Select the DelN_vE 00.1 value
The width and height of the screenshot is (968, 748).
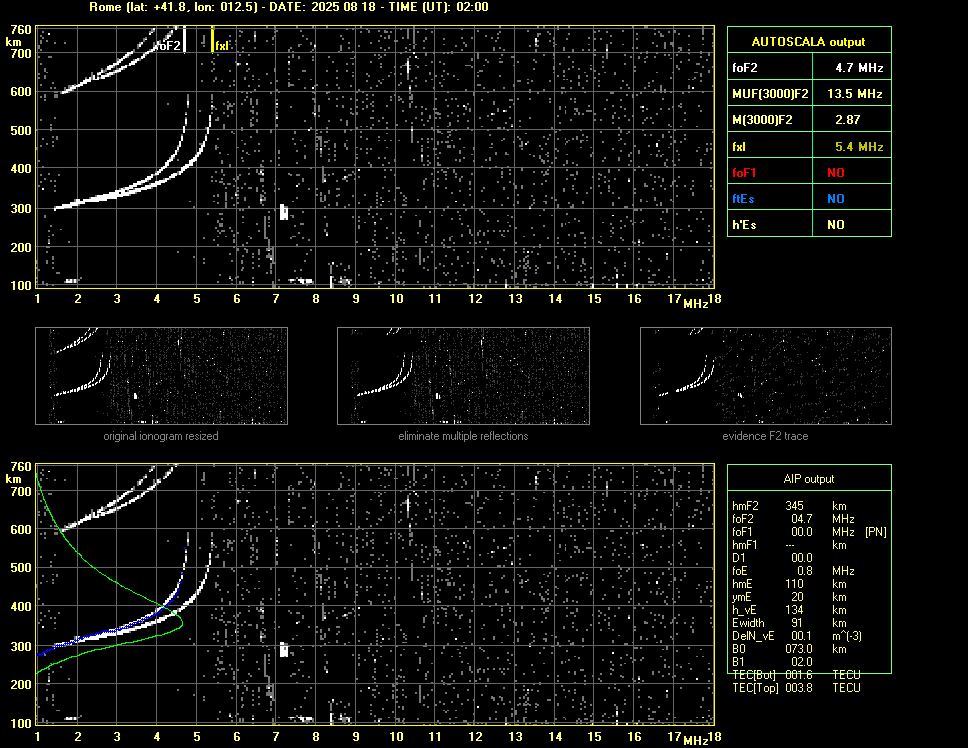click(x=801, y=636)
